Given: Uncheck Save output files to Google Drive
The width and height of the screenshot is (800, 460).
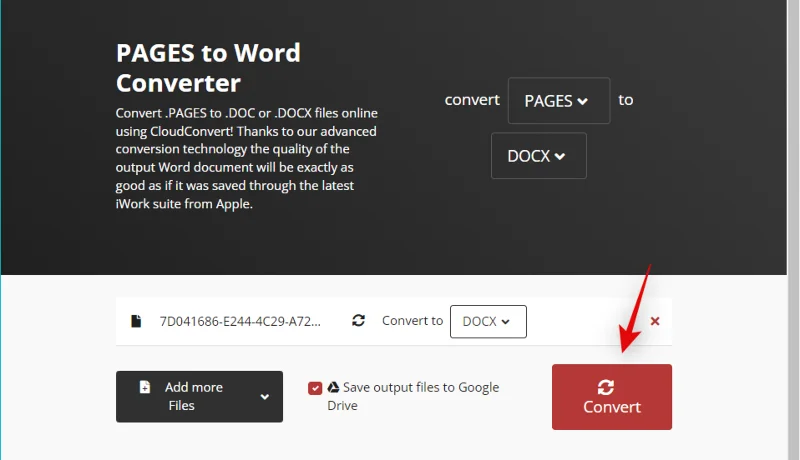Looking at the screenshot, I should 315,388.
